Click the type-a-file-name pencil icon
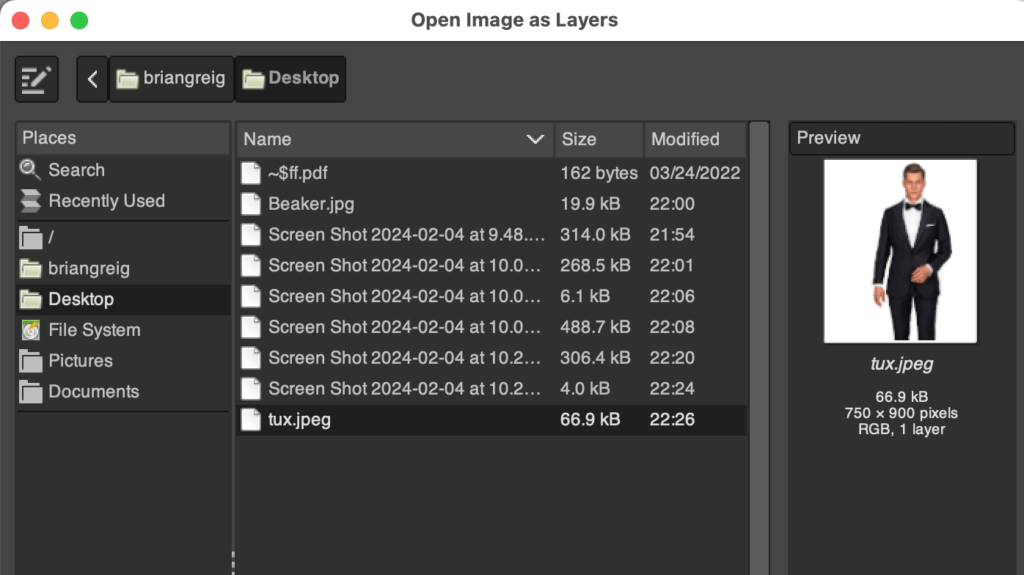This screenshot has height=575, width=1024. tap(37, 79)
